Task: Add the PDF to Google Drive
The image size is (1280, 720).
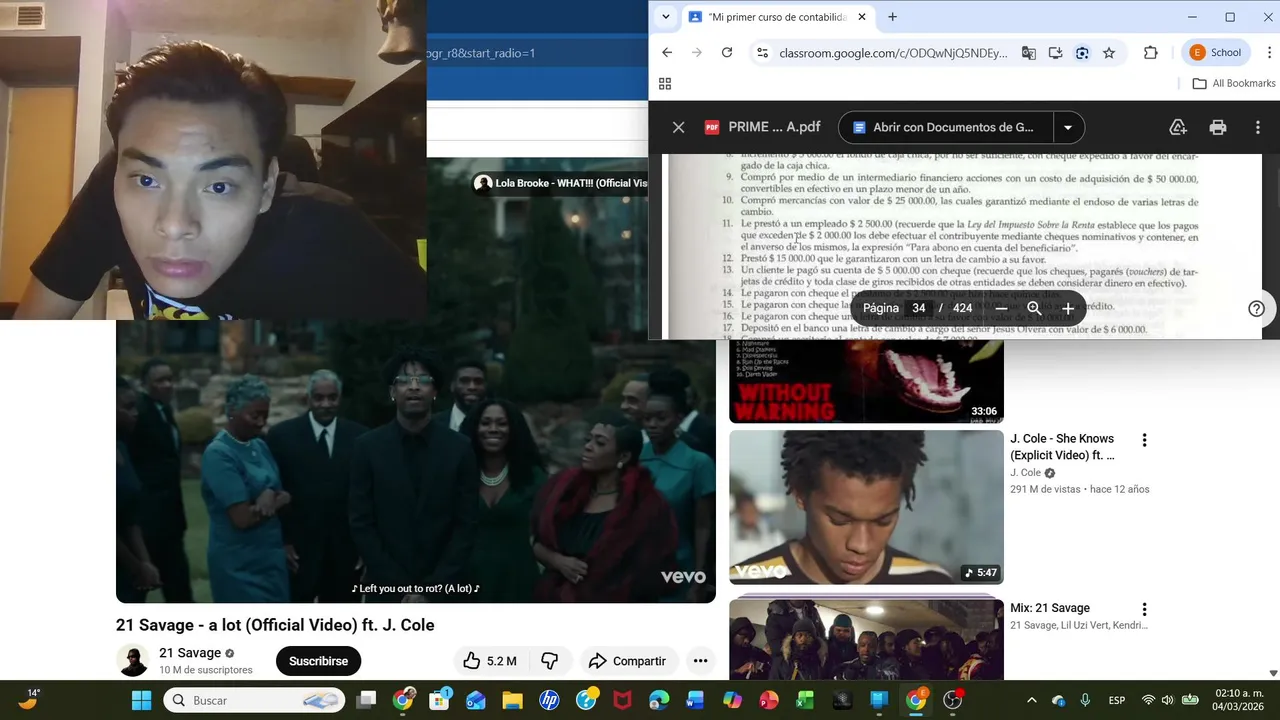Action: point(1178,127)
